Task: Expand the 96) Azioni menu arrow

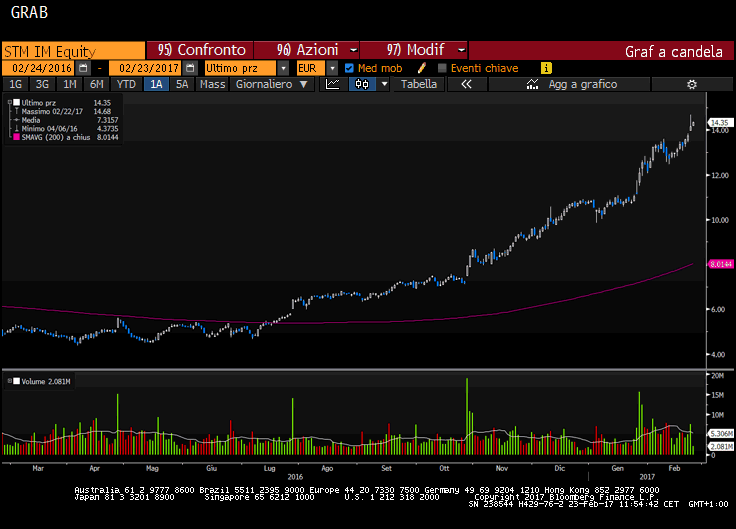Action: [353, 50]
